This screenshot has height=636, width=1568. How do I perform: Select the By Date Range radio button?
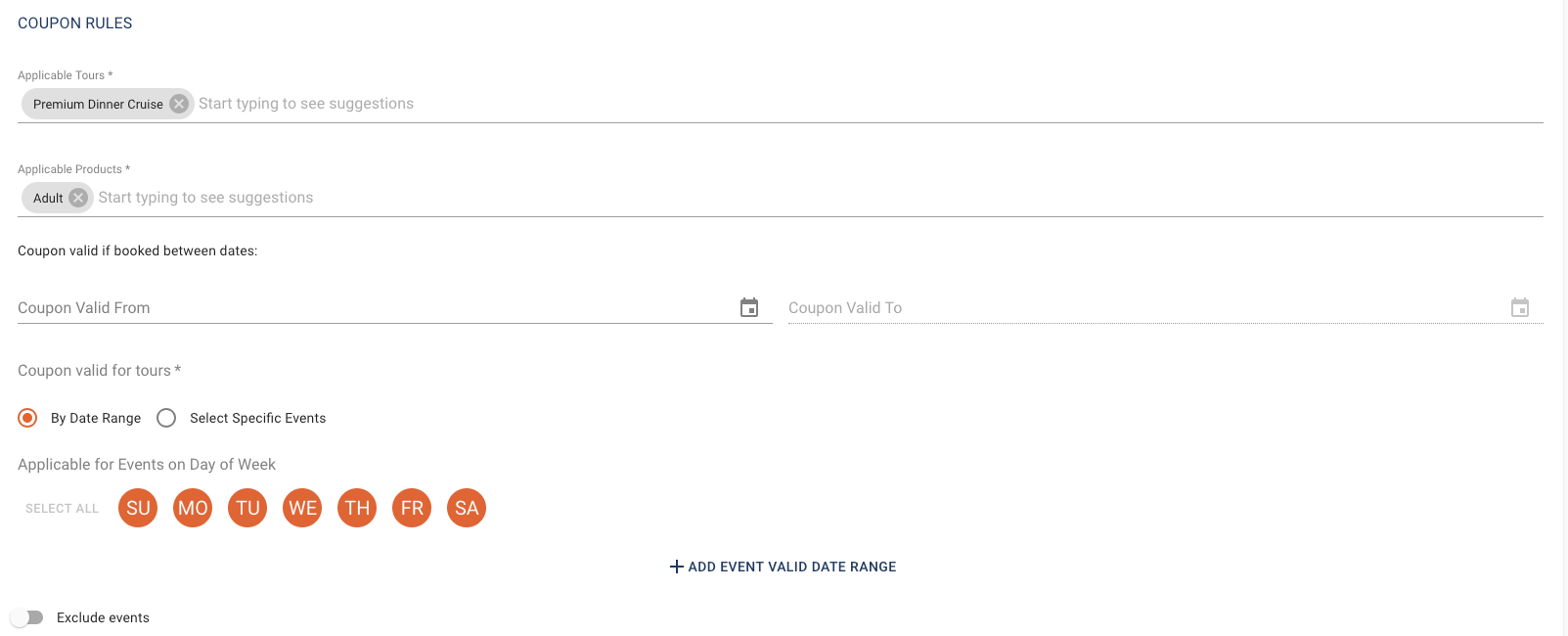pyautogui.click(x=27, y=418)
